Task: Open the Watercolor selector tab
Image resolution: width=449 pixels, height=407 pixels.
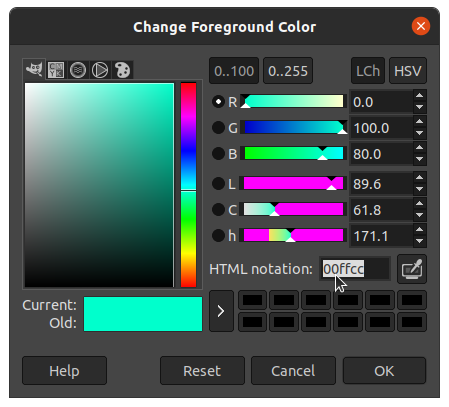Action: pyautogui.click(x=78, y=70)
